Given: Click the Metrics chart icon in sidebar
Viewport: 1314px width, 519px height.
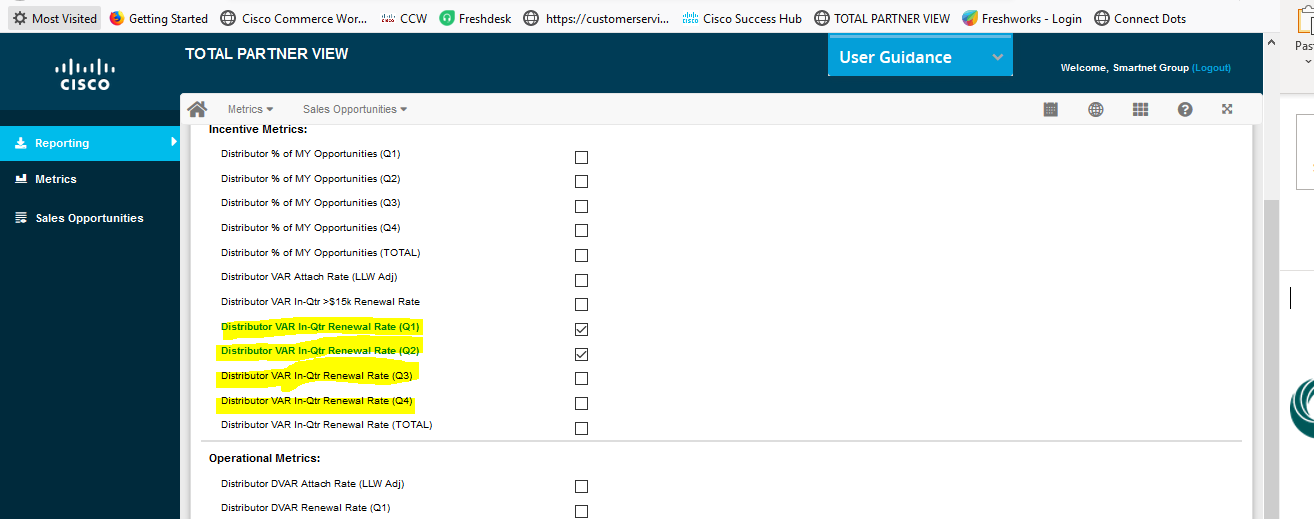Looking at the screenshot, I should 21,179.
